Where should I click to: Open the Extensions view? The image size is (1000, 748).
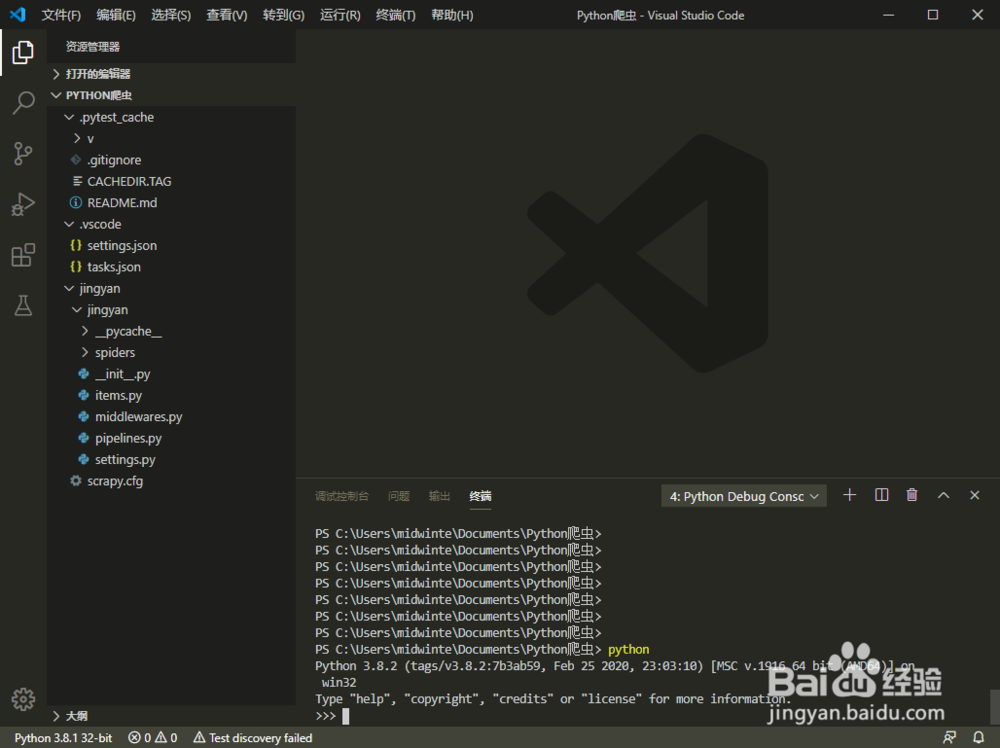pos(23,255)
